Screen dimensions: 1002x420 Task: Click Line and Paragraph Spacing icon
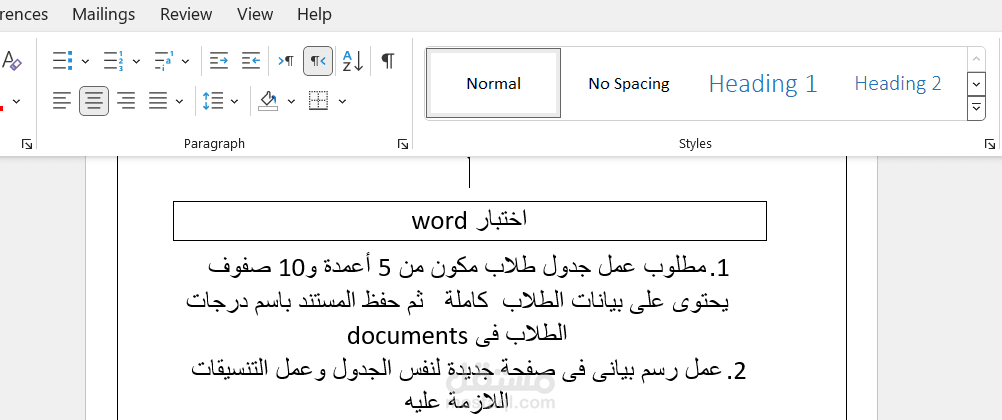pyautogui.click(x=213, y=100)
